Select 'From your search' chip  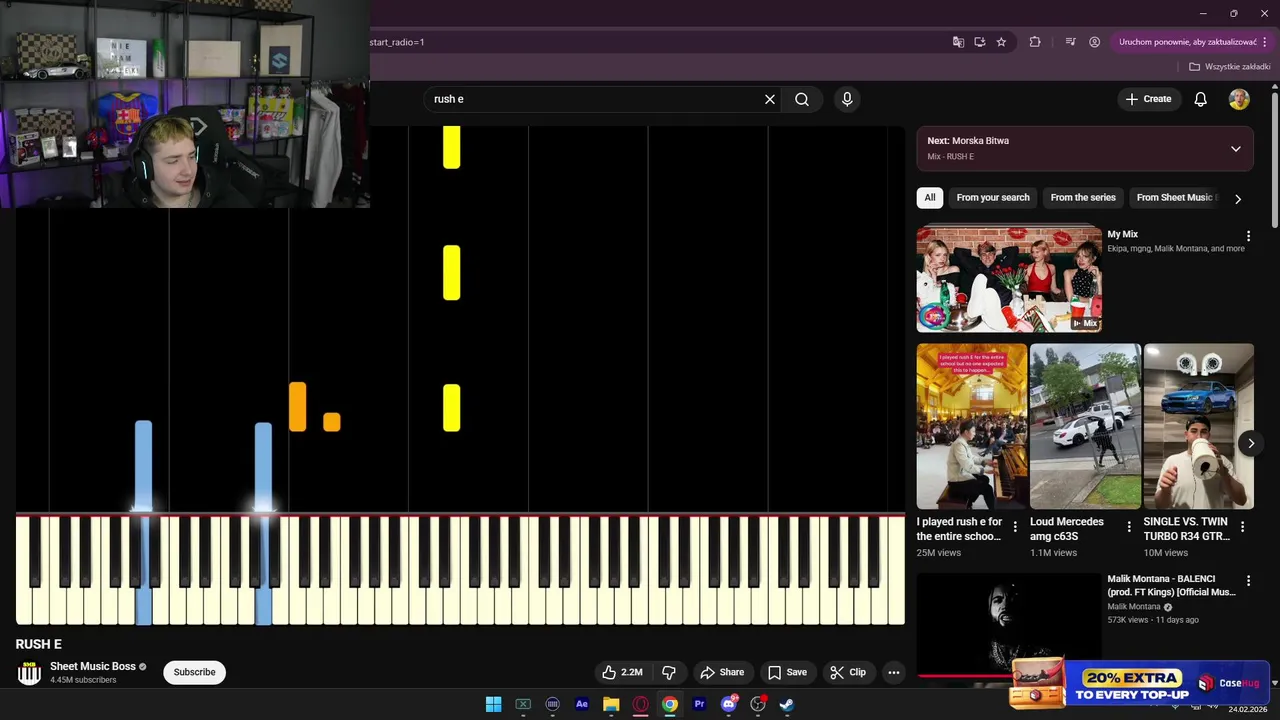tap(993, 198)
